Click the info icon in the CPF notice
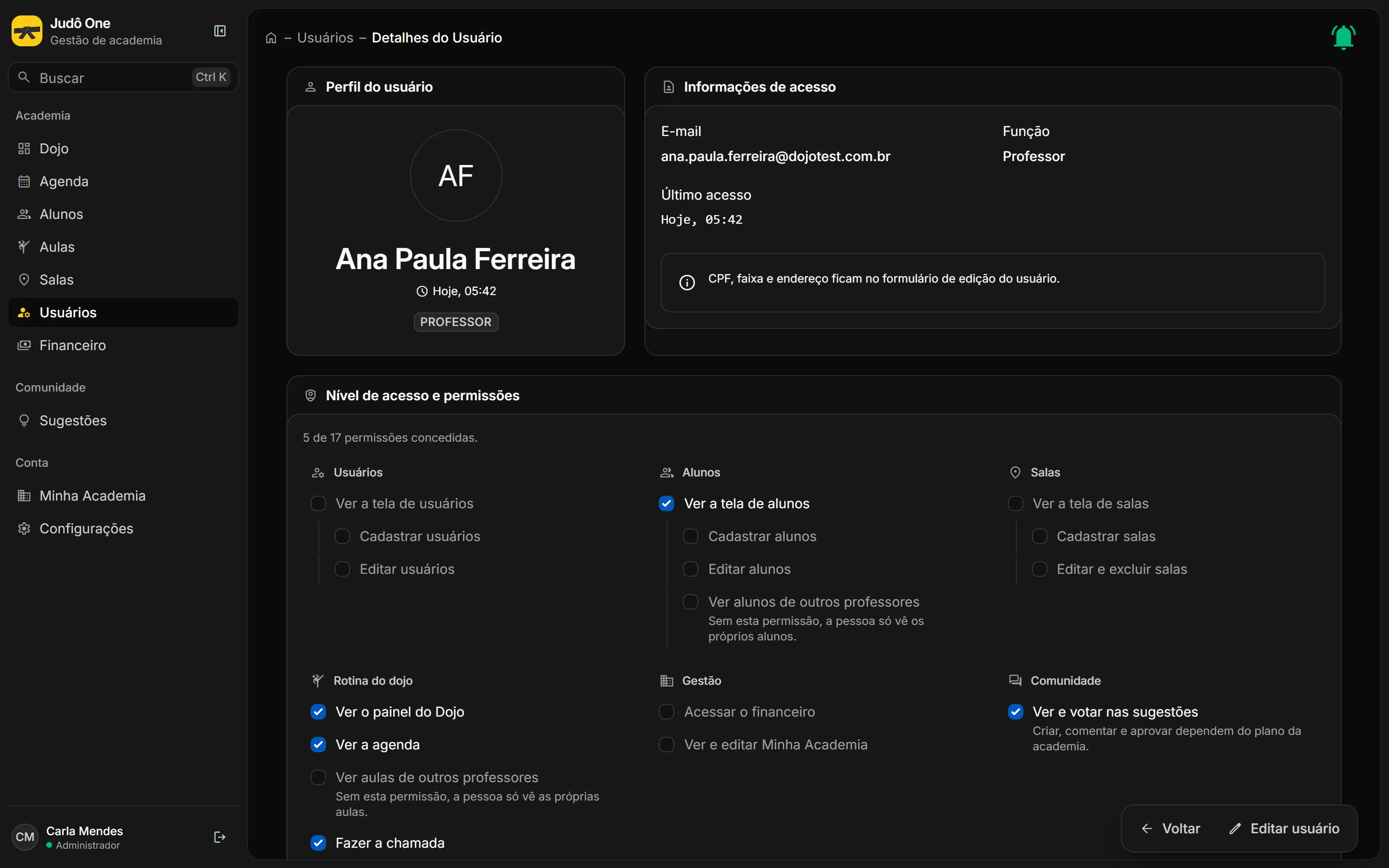Viewport: 1389px width, 868px height. [x=687, y=283]
